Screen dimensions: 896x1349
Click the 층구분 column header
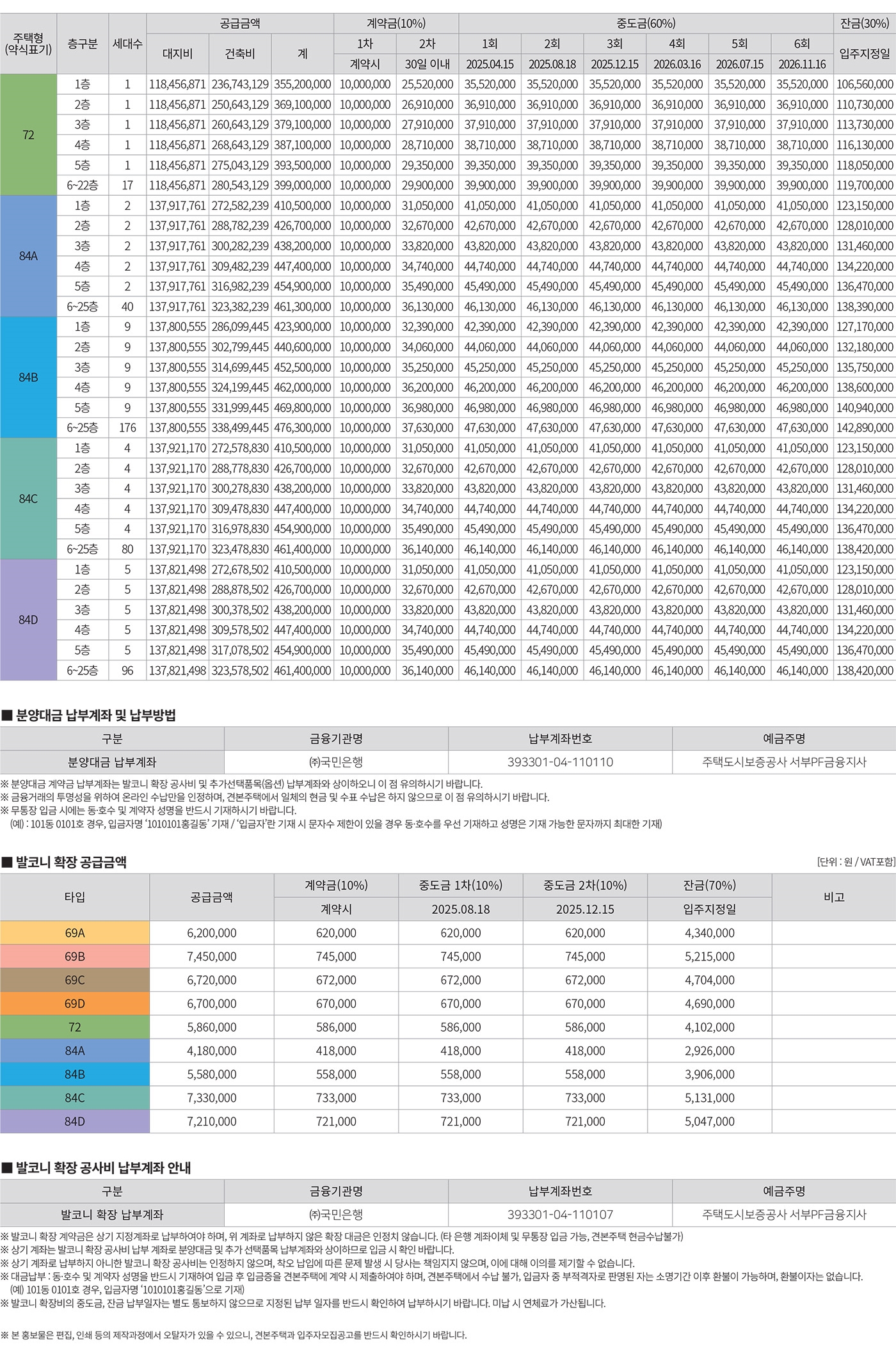coord(83,44)
